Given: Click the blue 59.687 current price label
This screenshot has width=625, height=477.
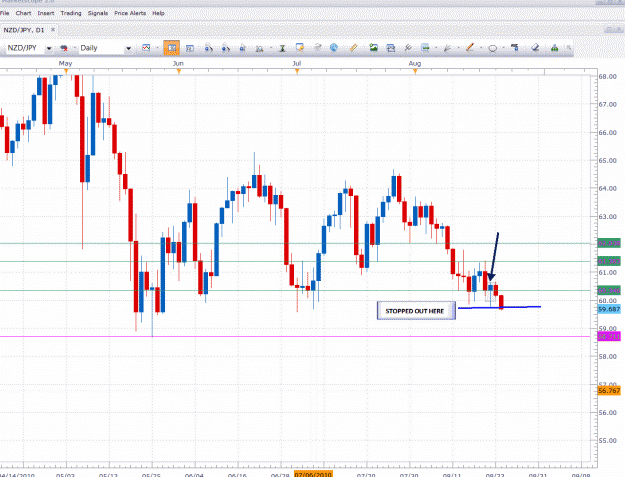Looking at the screenshot, I should (x=609, y=309).
